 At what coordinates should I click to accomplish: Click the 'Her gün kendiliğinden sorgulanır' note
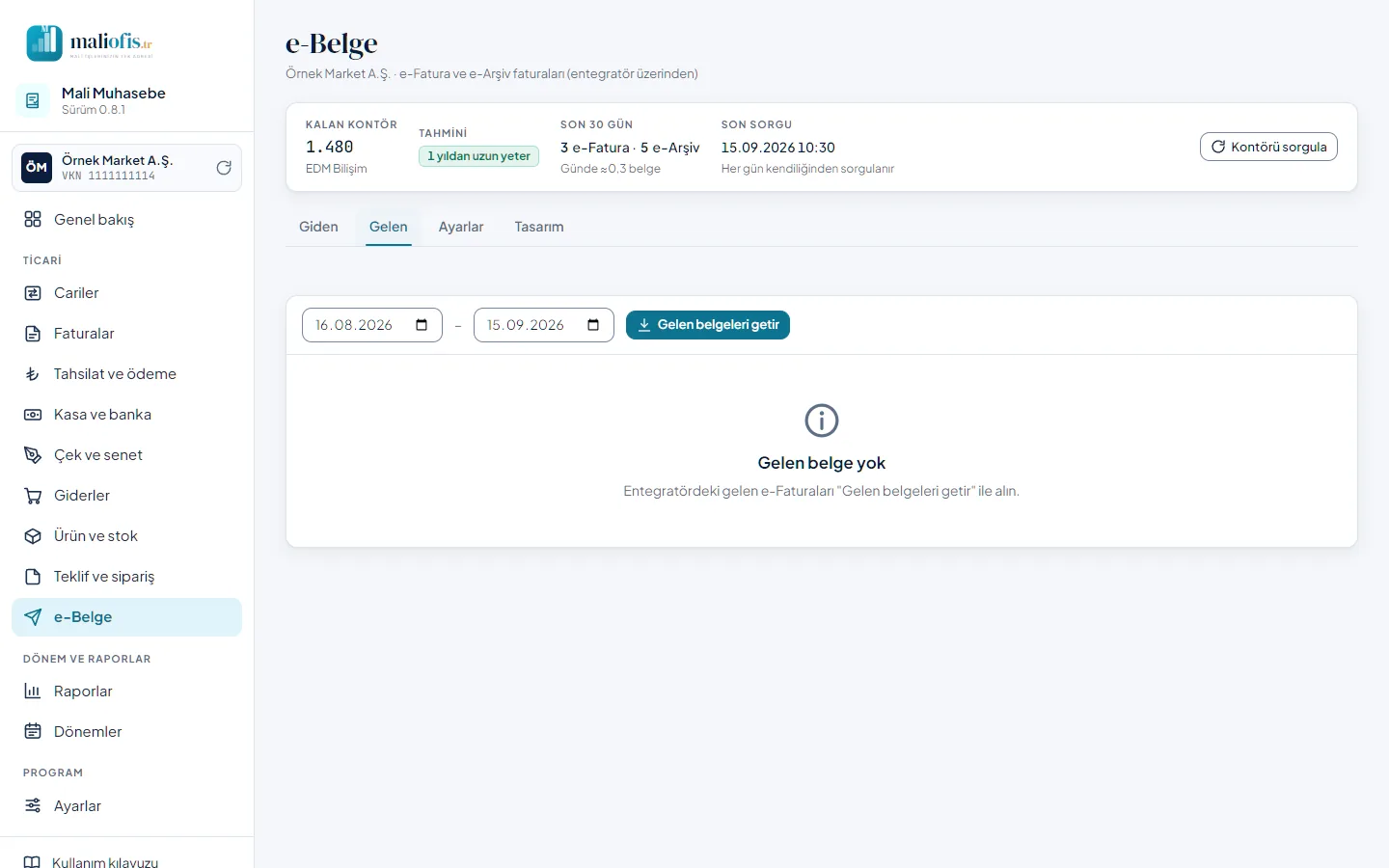(808, 169)
